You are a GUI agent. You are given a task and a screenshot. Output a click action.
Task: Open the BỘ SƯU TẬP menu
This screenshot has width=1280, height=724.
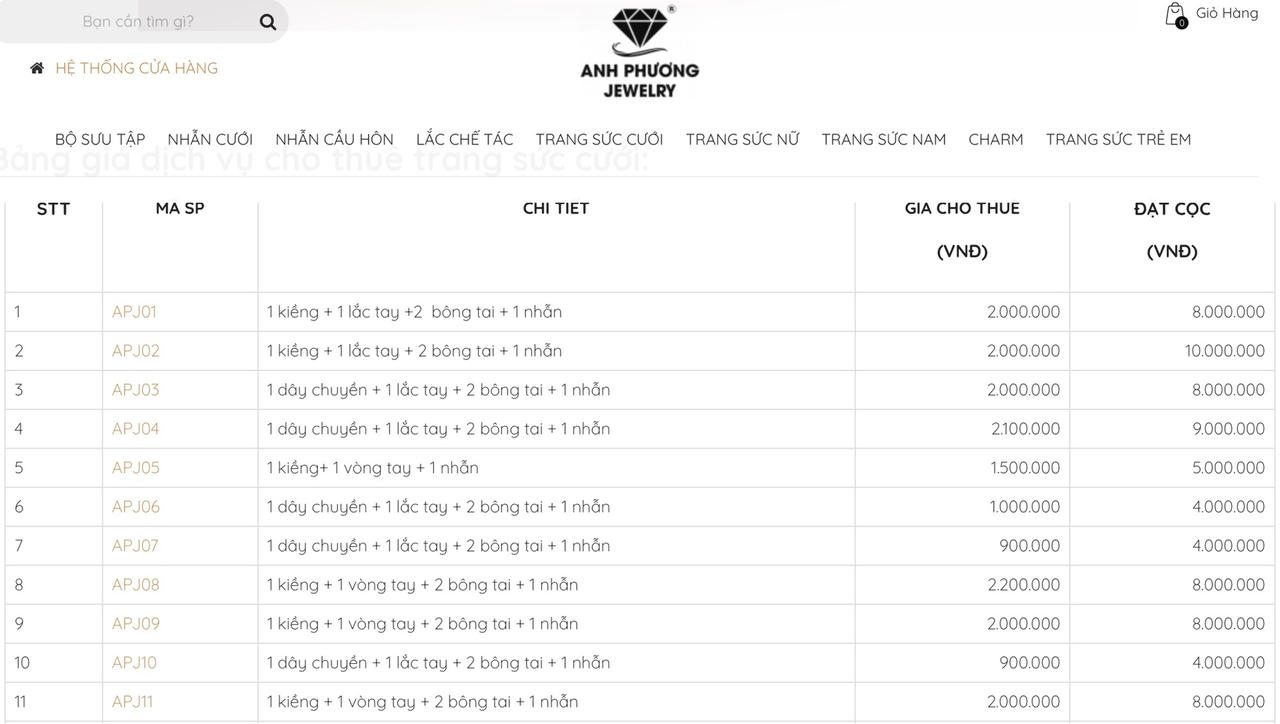coord(100,139)
